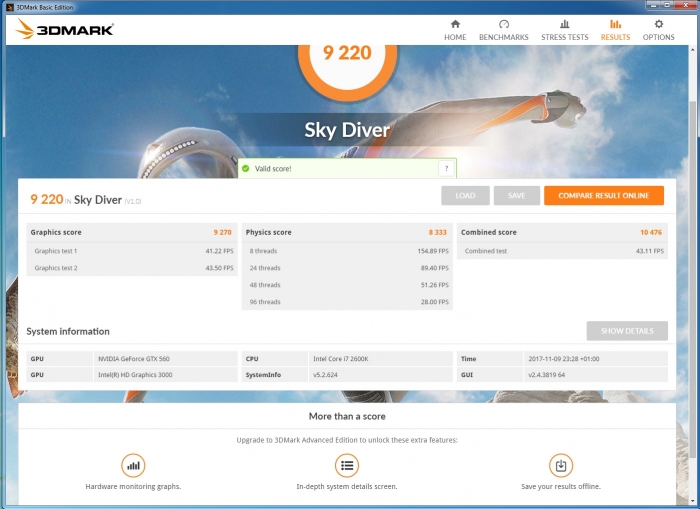The width and height of the screenshot is (700, 509).
Task: Click the Hardware monitoring graphs icon
Action: pyautogui.click(x=133, y=465)
